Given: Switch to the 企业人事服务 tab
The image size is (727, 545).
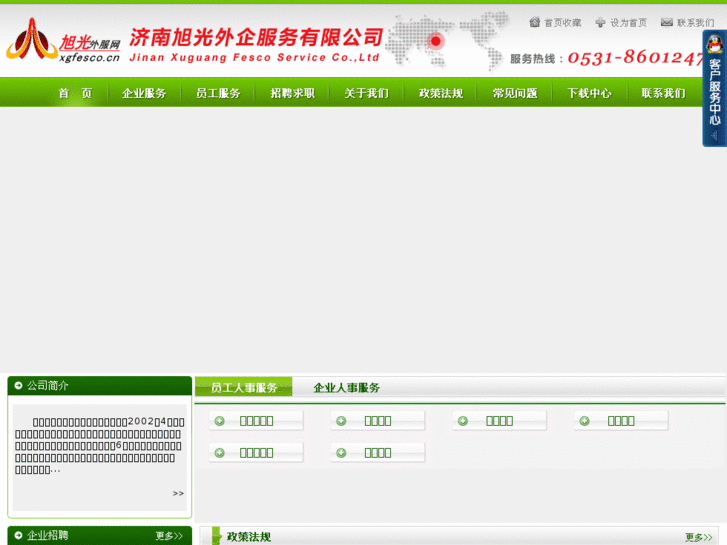Looking at the screenshot, I should 346,387.
